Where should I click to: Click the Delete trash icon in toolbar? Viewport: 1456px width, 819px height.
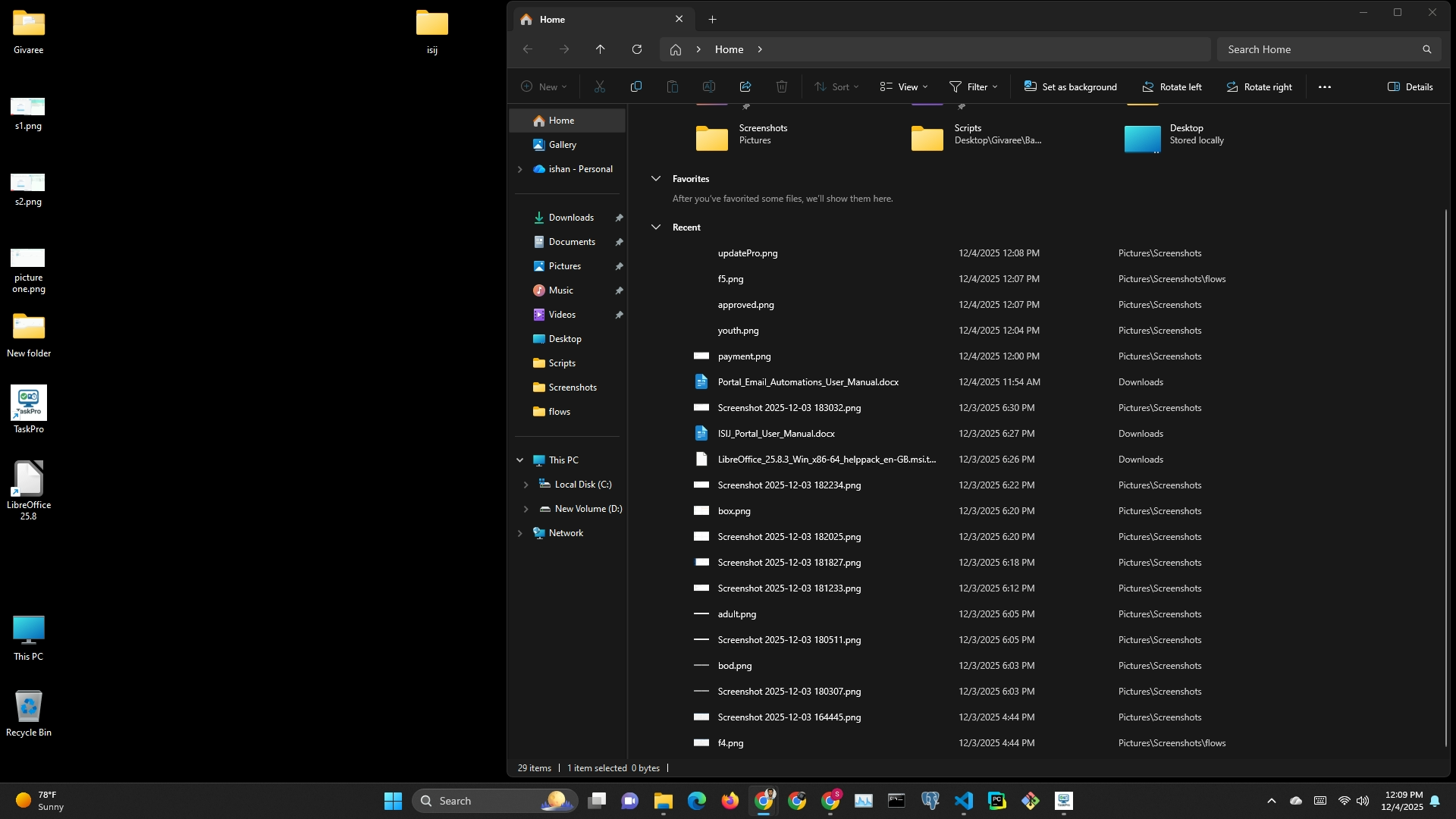782,86
